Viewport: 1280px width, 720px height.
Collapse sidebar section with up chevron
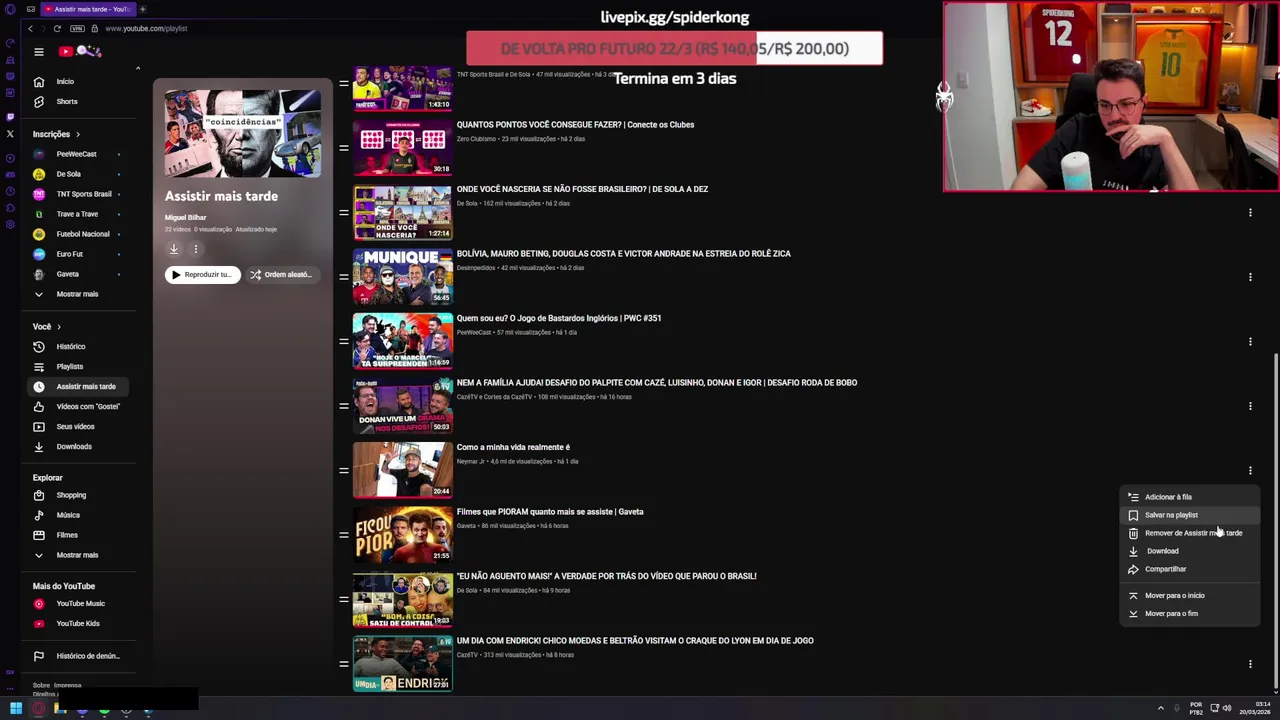pyautogui.click(x=138, y=68)
